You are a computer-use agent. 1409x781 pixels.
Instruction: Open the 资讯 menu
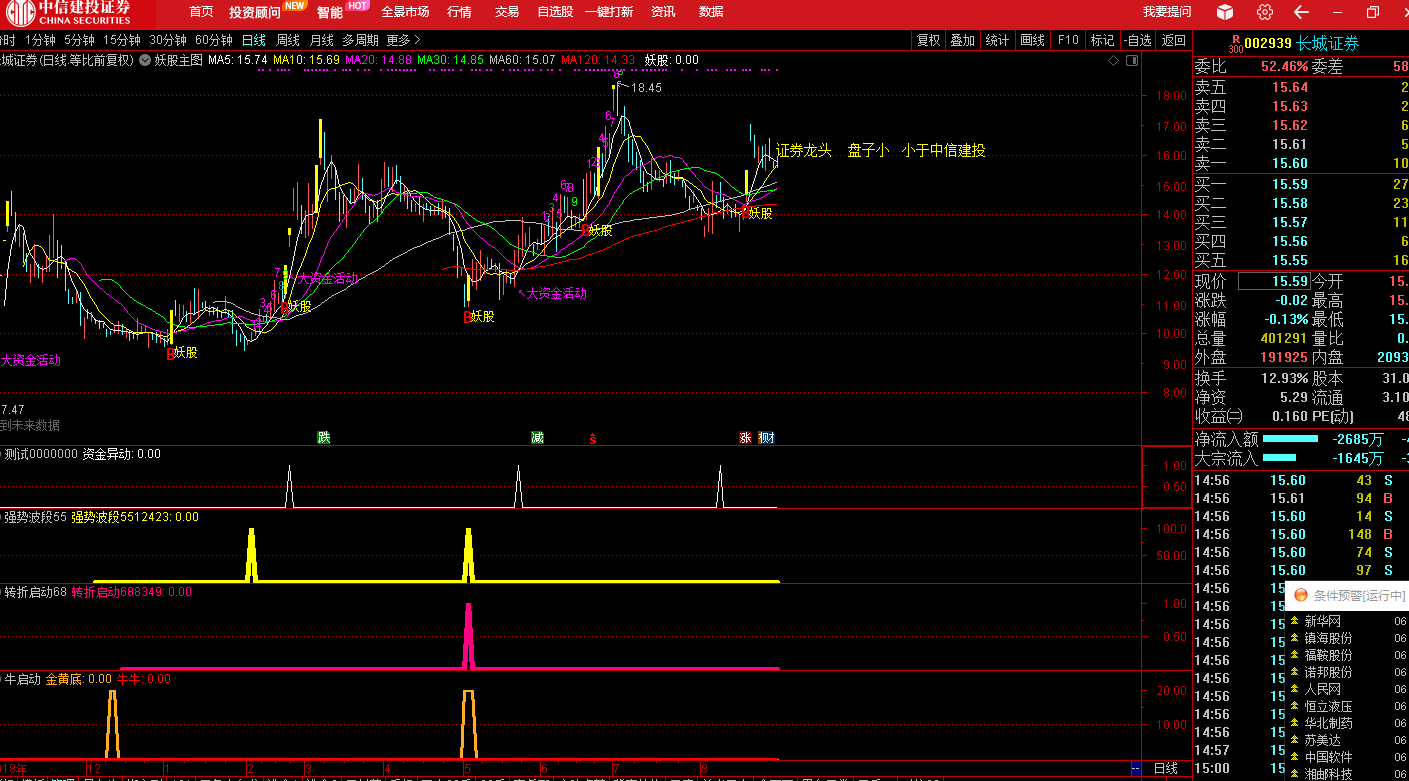point(663,12)
